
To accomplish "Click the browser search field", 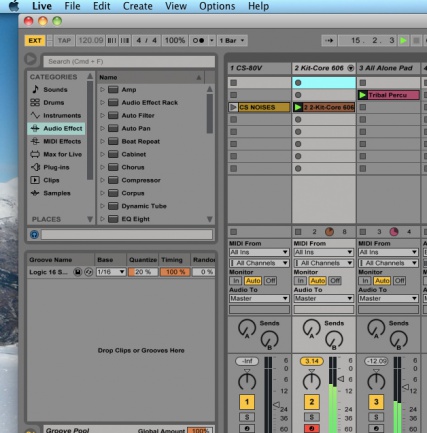I will 129,61.
